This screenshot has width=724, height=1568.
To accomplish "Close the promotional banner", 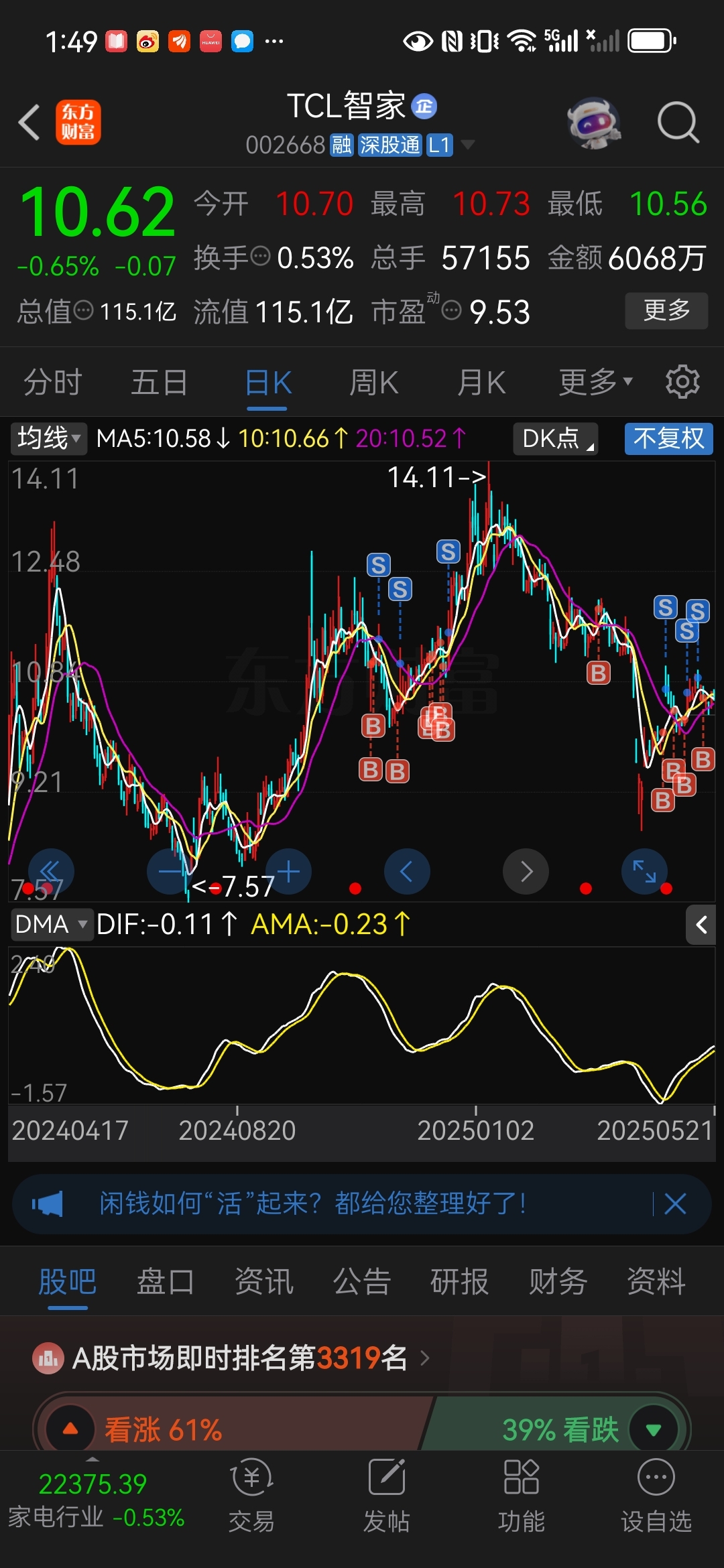I will (675, 1204).
